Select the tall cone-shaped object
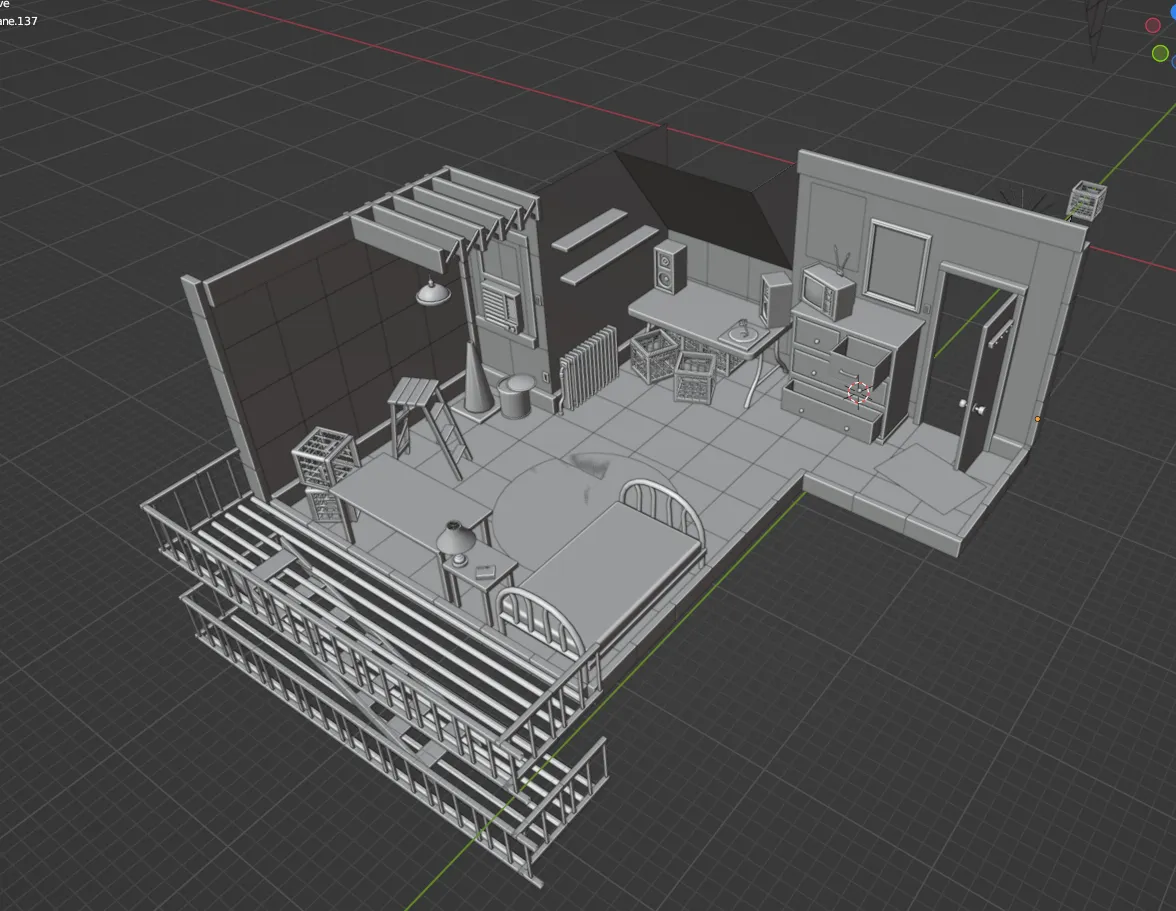The image size is (1176, 911). pos(477,379)
